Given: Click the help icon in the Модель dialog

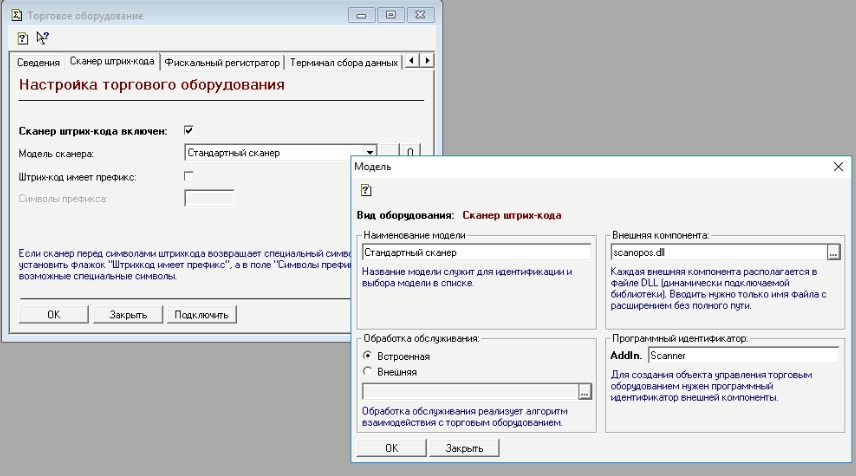Looking at the screenshot, I should pyautogui.click(x=366, y=190).
